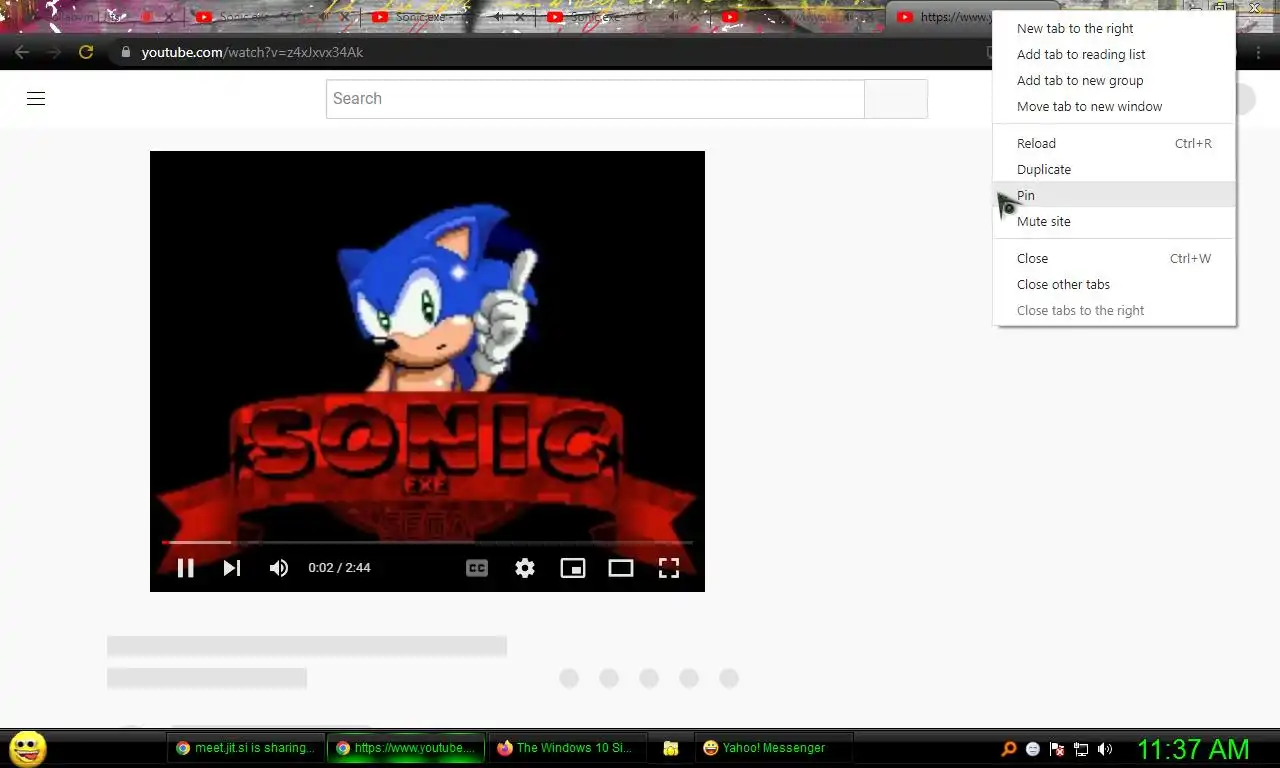Open the YouTube hamburger guide menu
This screenshot has height=768, width=1280.
point(36,98)
